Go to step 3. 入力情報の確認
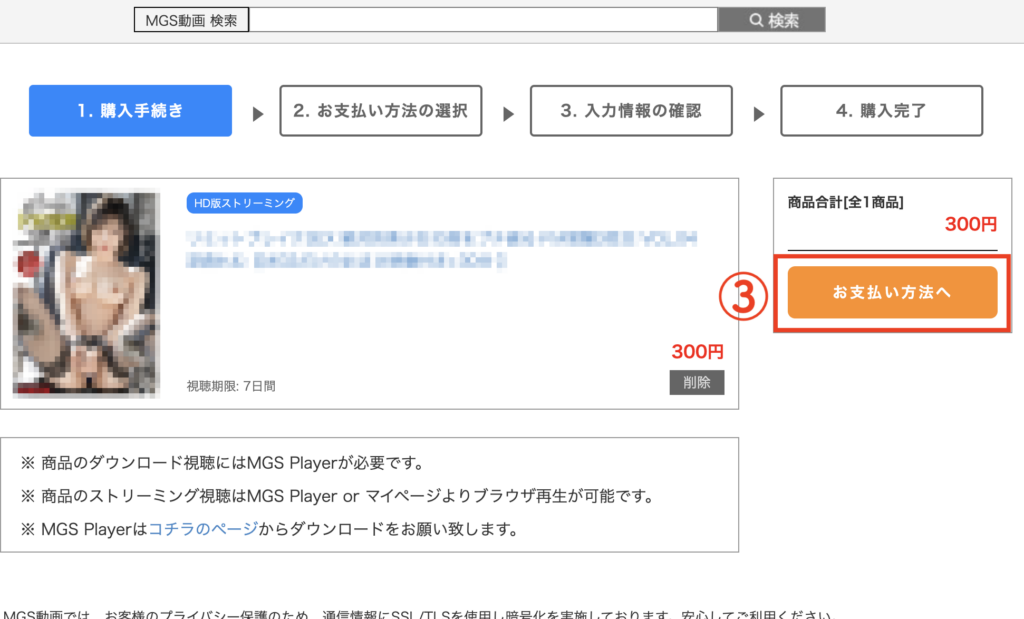This screenshot has width=1024, height=619. pos(631,111)
